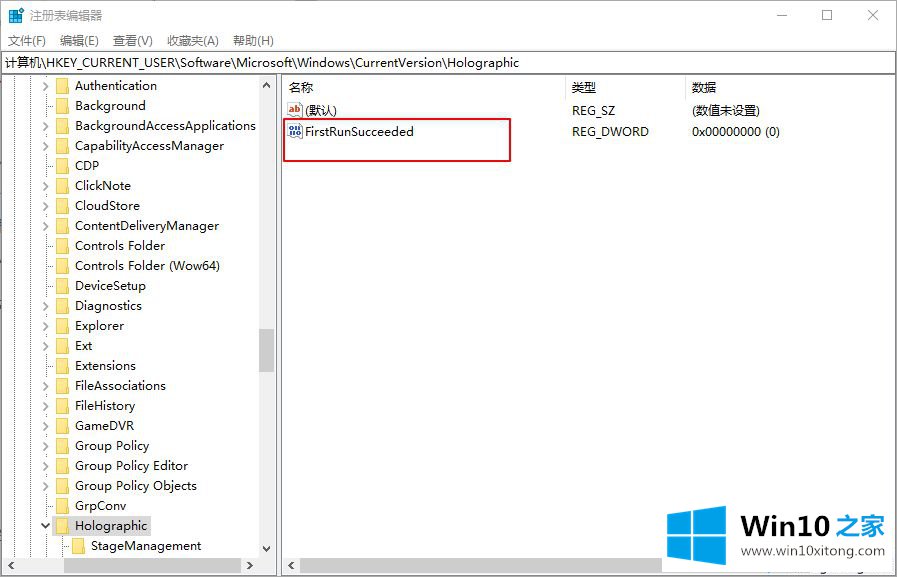Click the 0x00000000 (0) data cell

[736, 132]
